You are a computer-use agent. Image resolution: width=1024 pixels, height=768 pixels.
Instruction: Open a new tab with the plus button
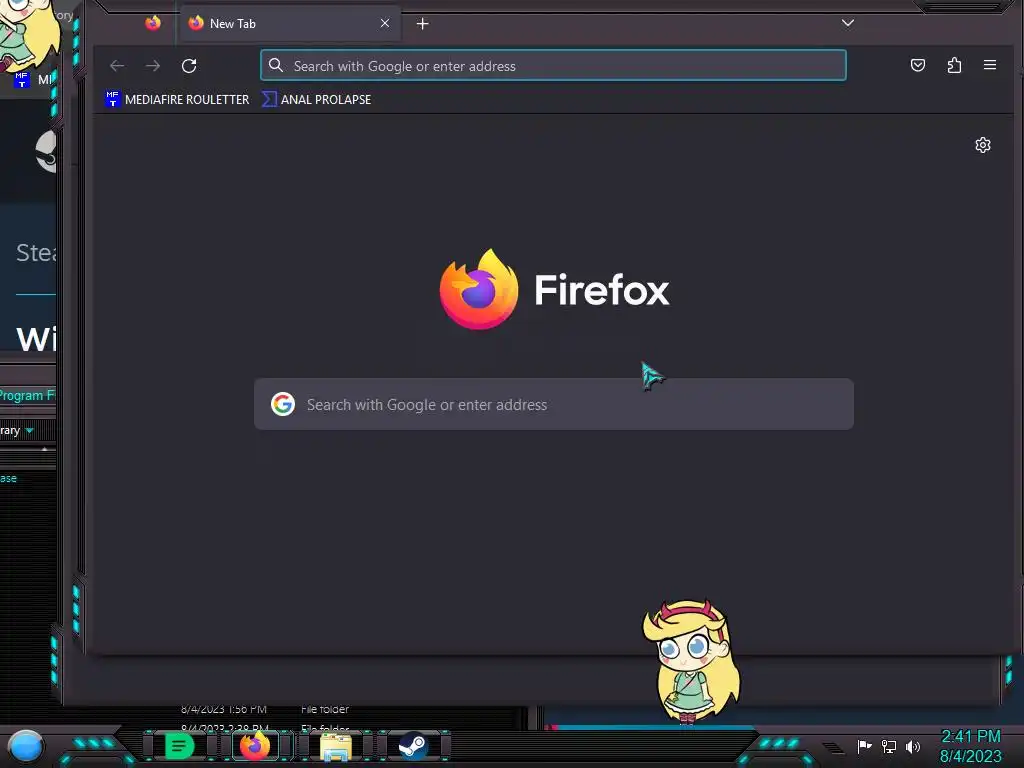pyautogui.click(x=423, y=24)
